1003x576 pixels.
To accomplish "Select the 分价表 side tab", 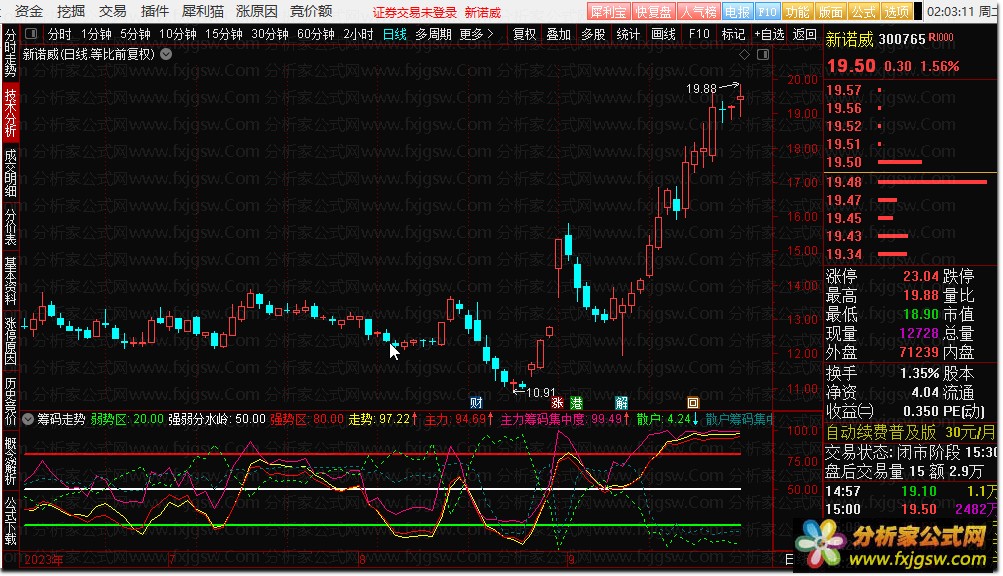I will (10, 227).
